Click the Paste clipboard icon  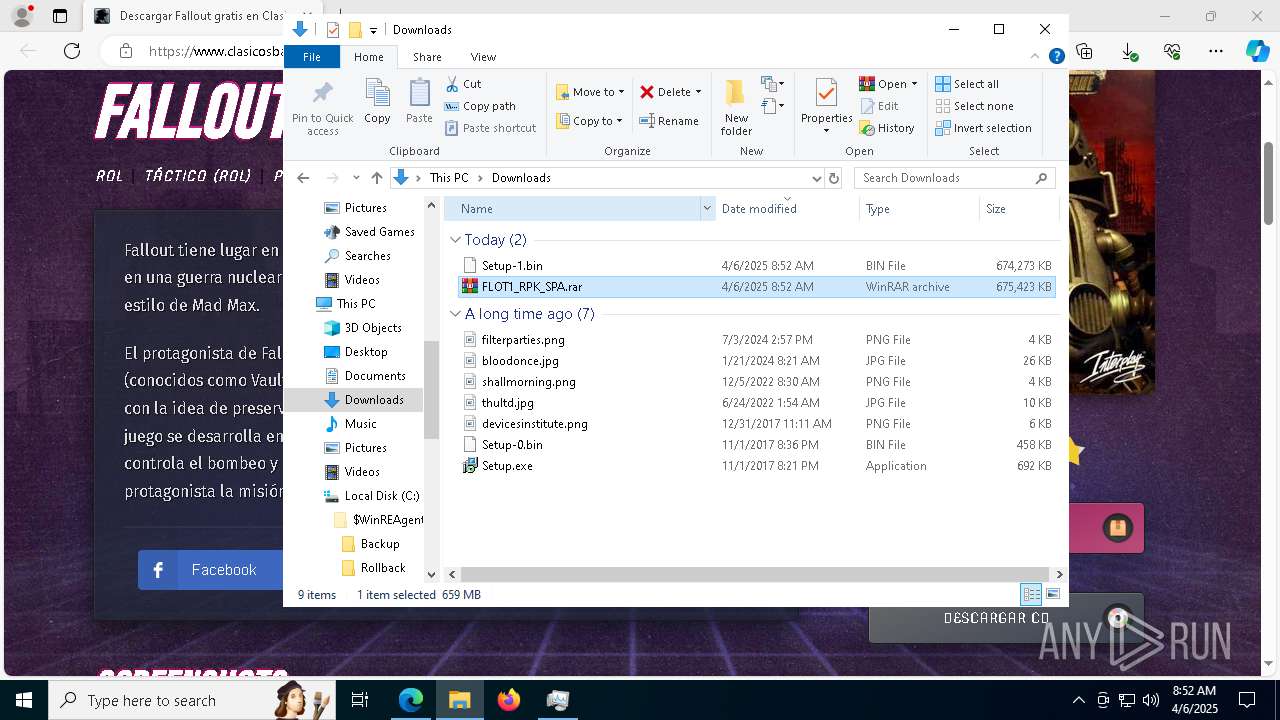click(x=419, y=94)
